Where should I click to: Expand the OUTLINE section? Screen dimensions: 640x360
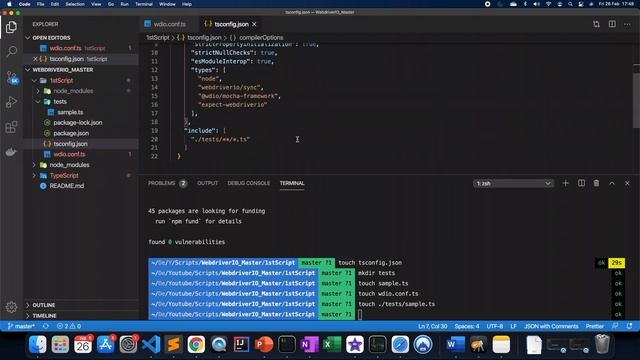43,305
